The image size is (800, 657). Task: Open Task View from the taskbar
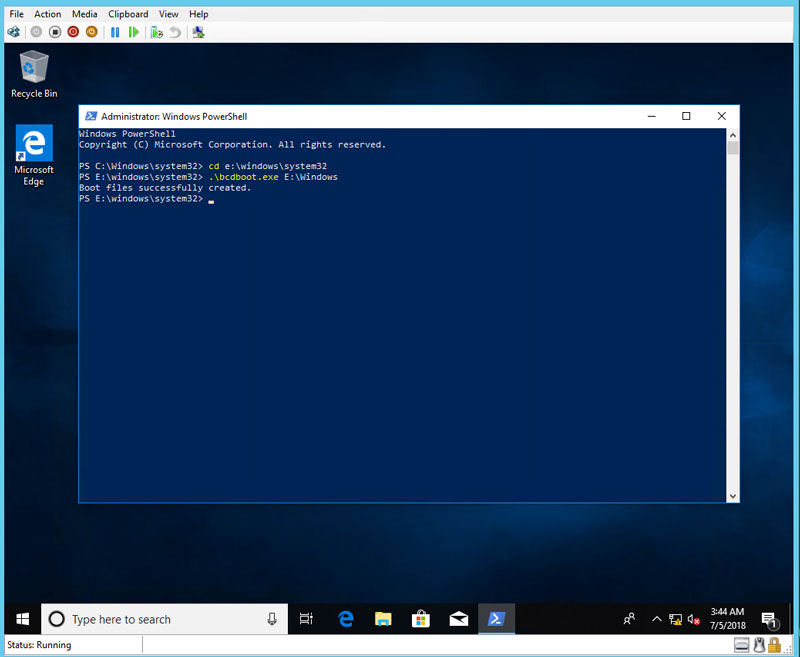307,619
